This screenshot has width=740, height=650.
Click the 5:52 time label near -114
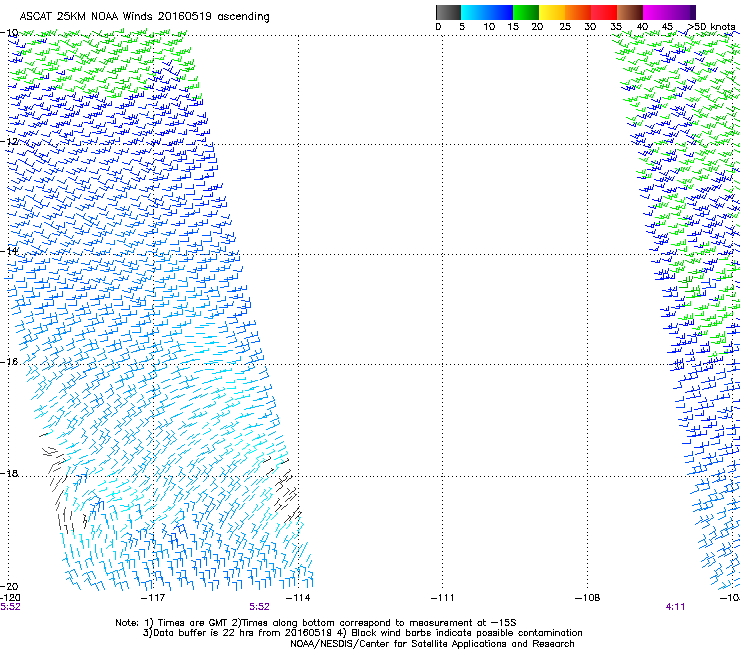click(260, 607)
